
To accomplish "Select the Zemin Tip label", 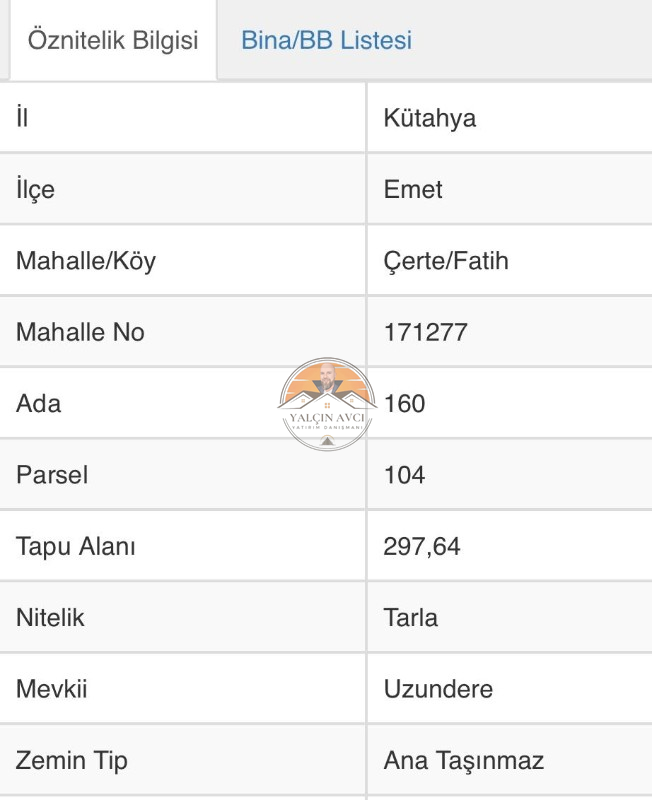I will [71, 761].
